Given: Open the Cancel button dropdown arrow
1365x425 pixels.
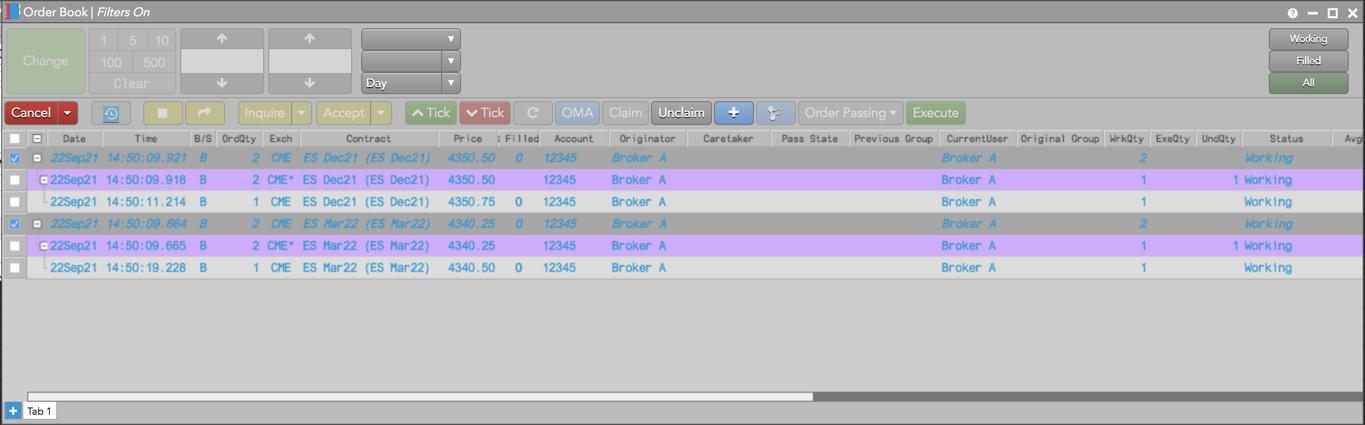Looking at the screenshot, I should [67, 113].
